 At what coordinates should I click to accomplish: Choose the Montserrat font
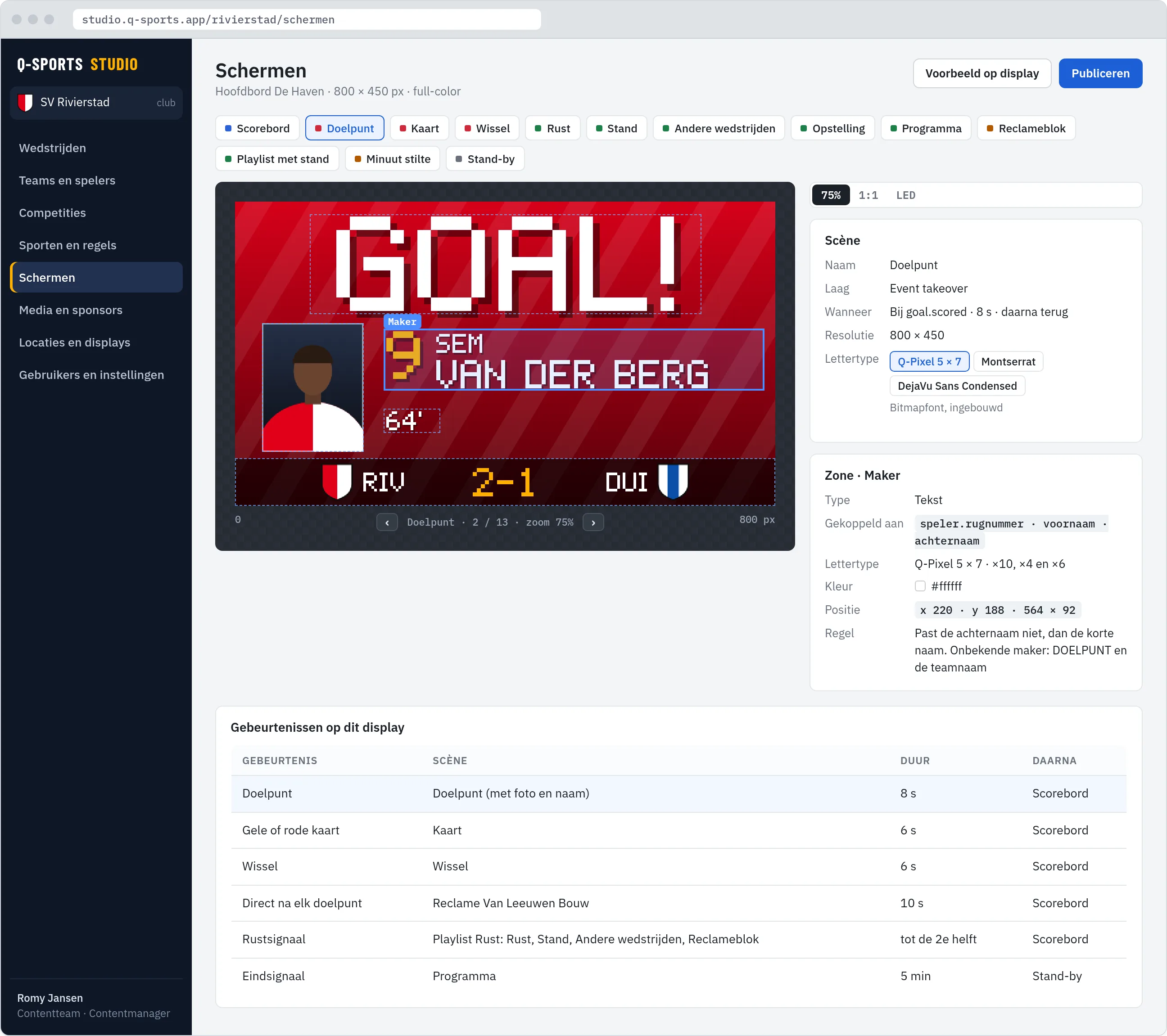pos(1008,361)
